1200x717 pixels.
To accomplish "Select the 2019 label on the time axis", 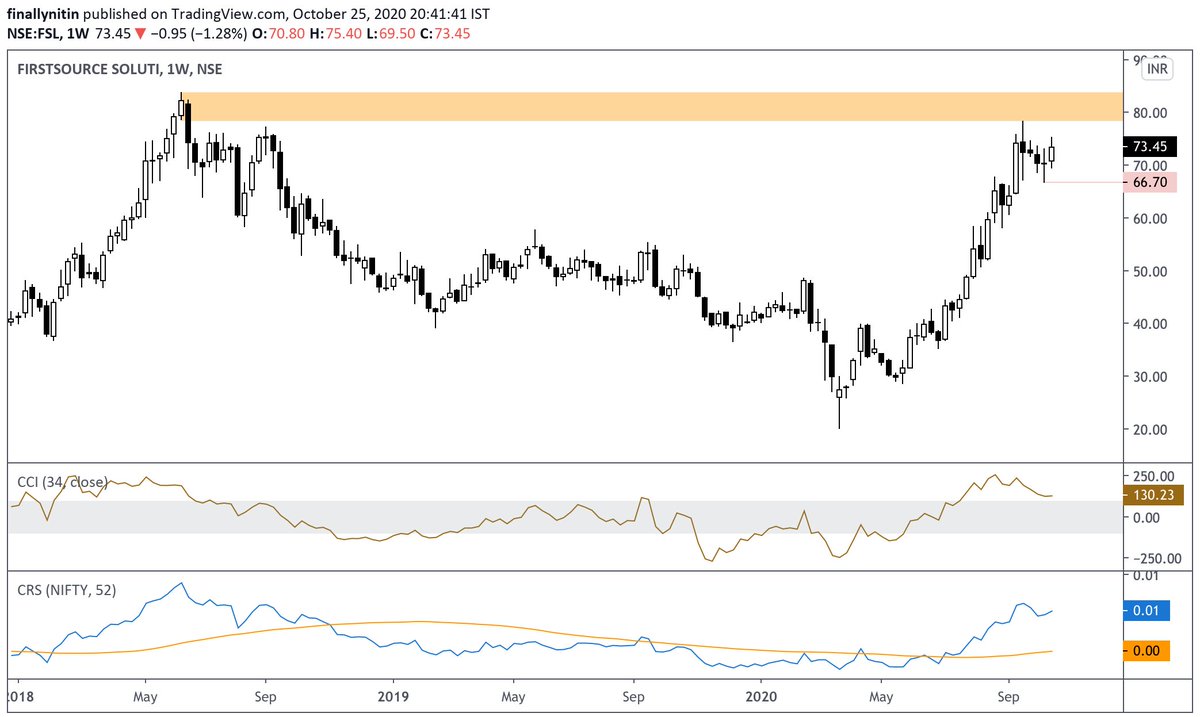I will point(393,696).
